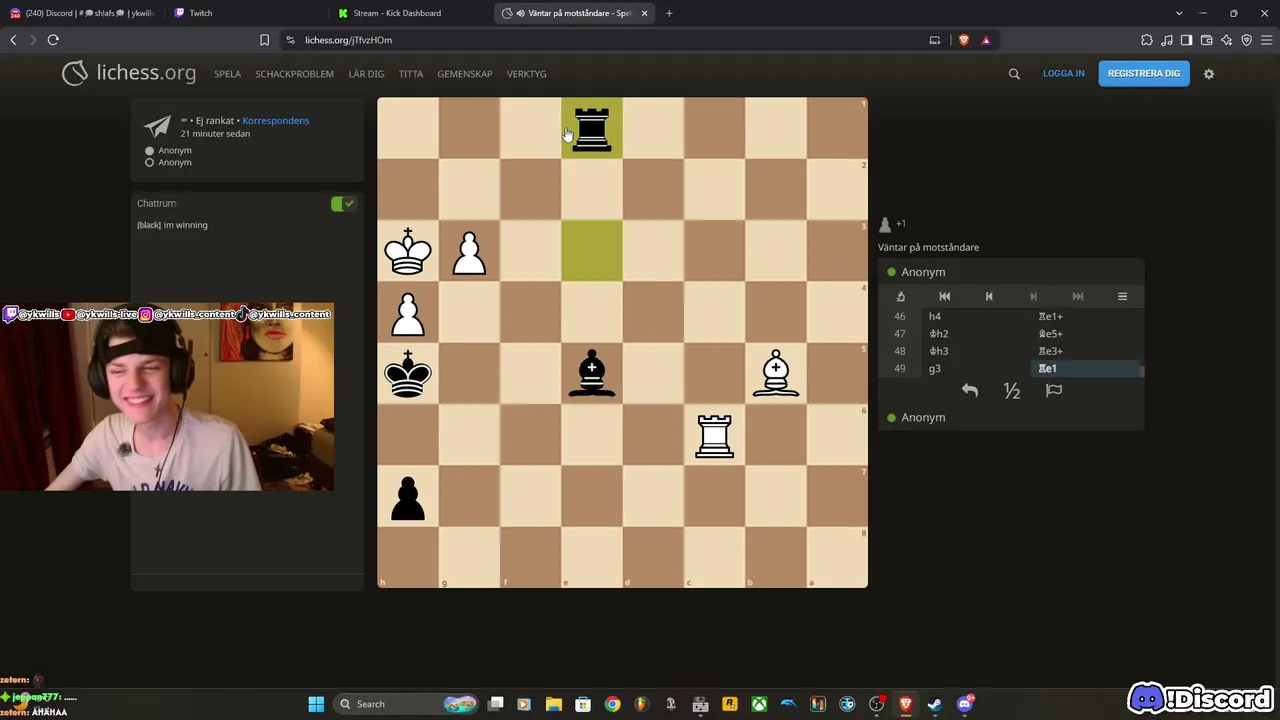Open the Windows Start menu
The height and width of the screenshot is (720, 1280).
[x=316, y=704]
